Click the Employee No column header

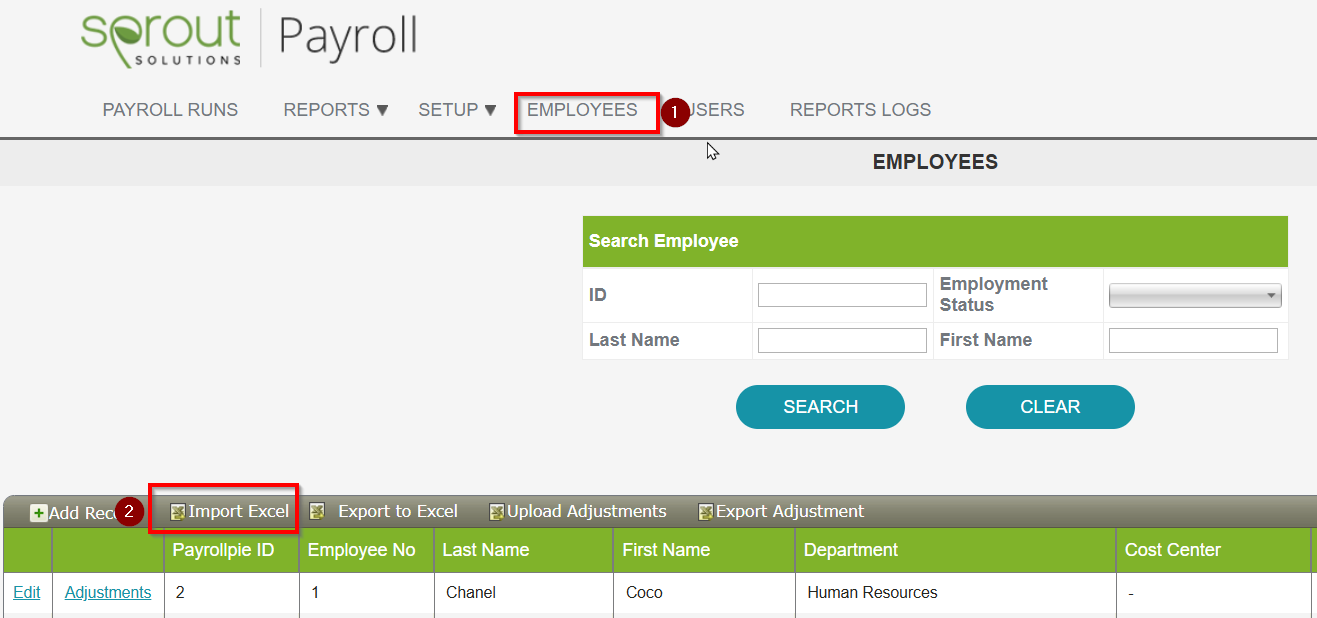coord(367,550)
